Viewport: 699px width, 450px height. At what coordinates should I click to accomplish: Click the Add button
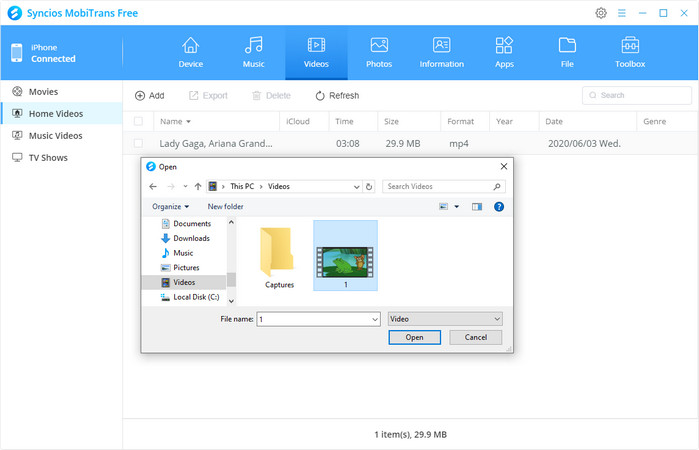pyautogui.click(x=150, y=95)
